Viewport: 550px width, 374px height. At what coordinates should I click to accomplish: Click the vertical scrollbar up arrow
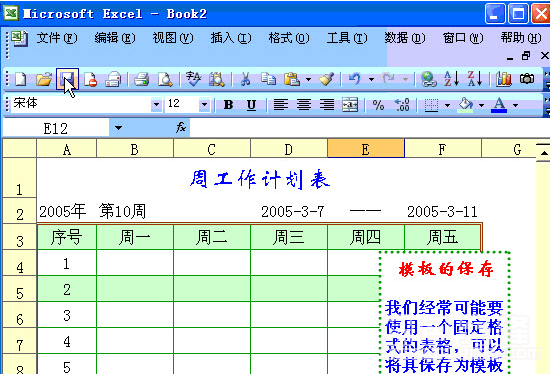[543, 153]
